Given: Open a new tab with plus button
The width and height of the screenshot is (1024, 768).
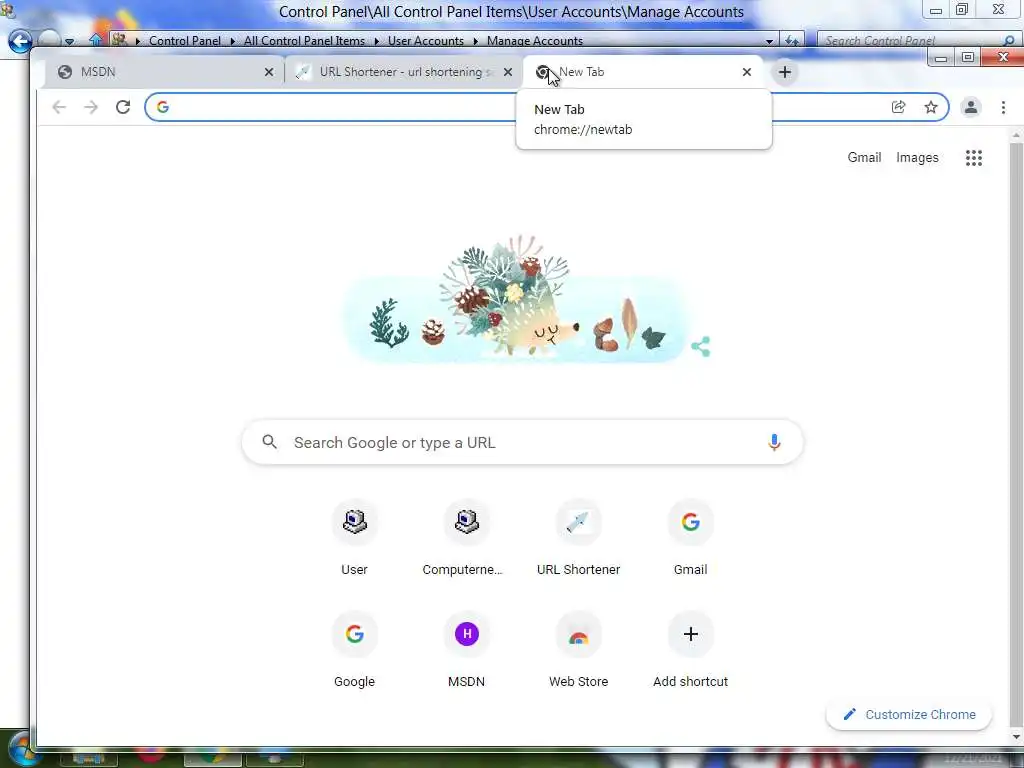Looking at the screenshot, I should (x=785, y=72).
